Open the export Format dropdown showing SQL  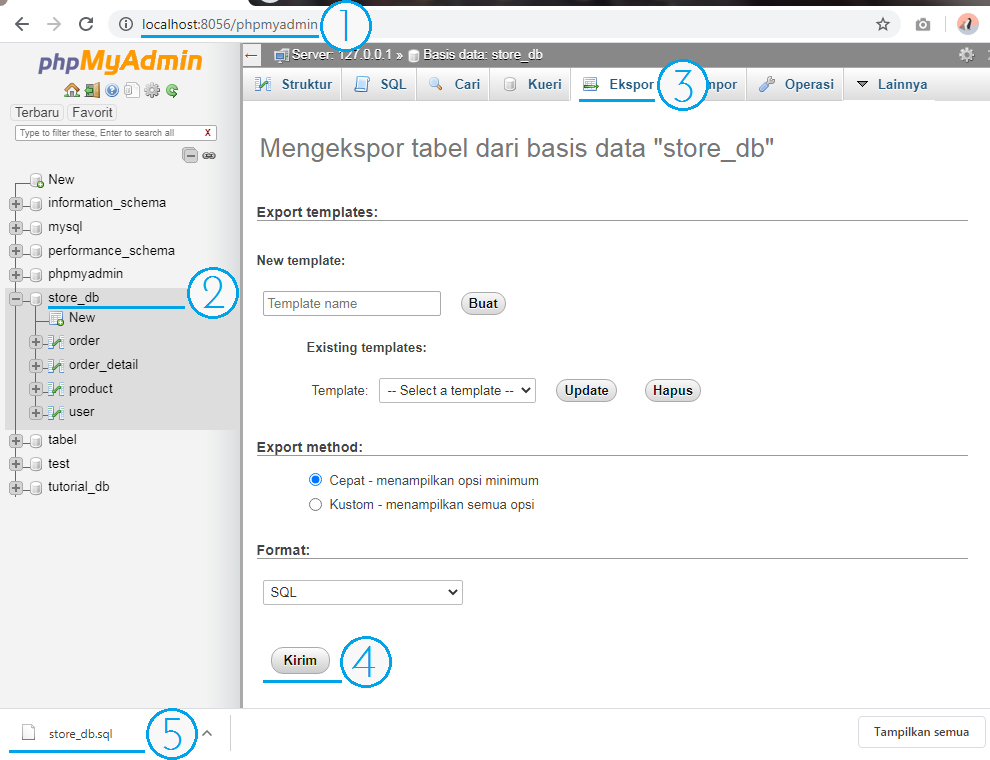click(x=362, y=592)
